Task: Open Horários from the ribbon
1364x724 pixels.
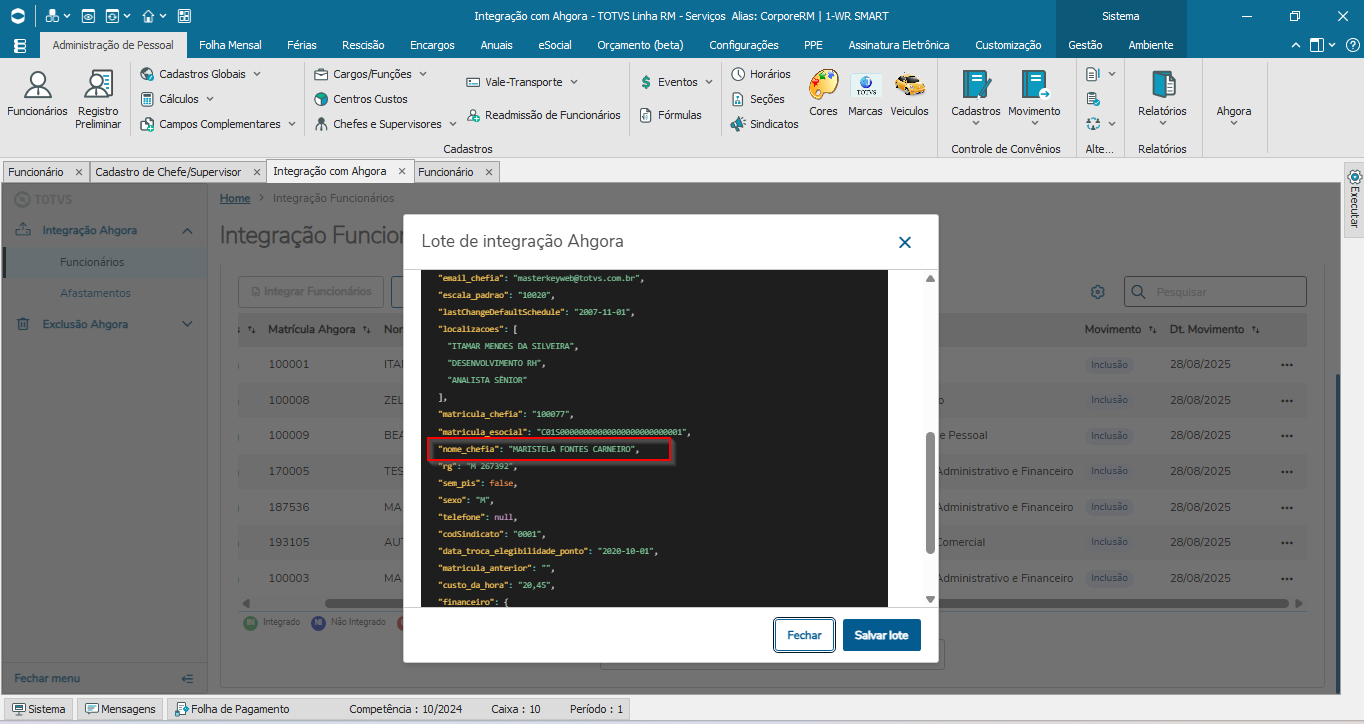Action: (760, 74)
